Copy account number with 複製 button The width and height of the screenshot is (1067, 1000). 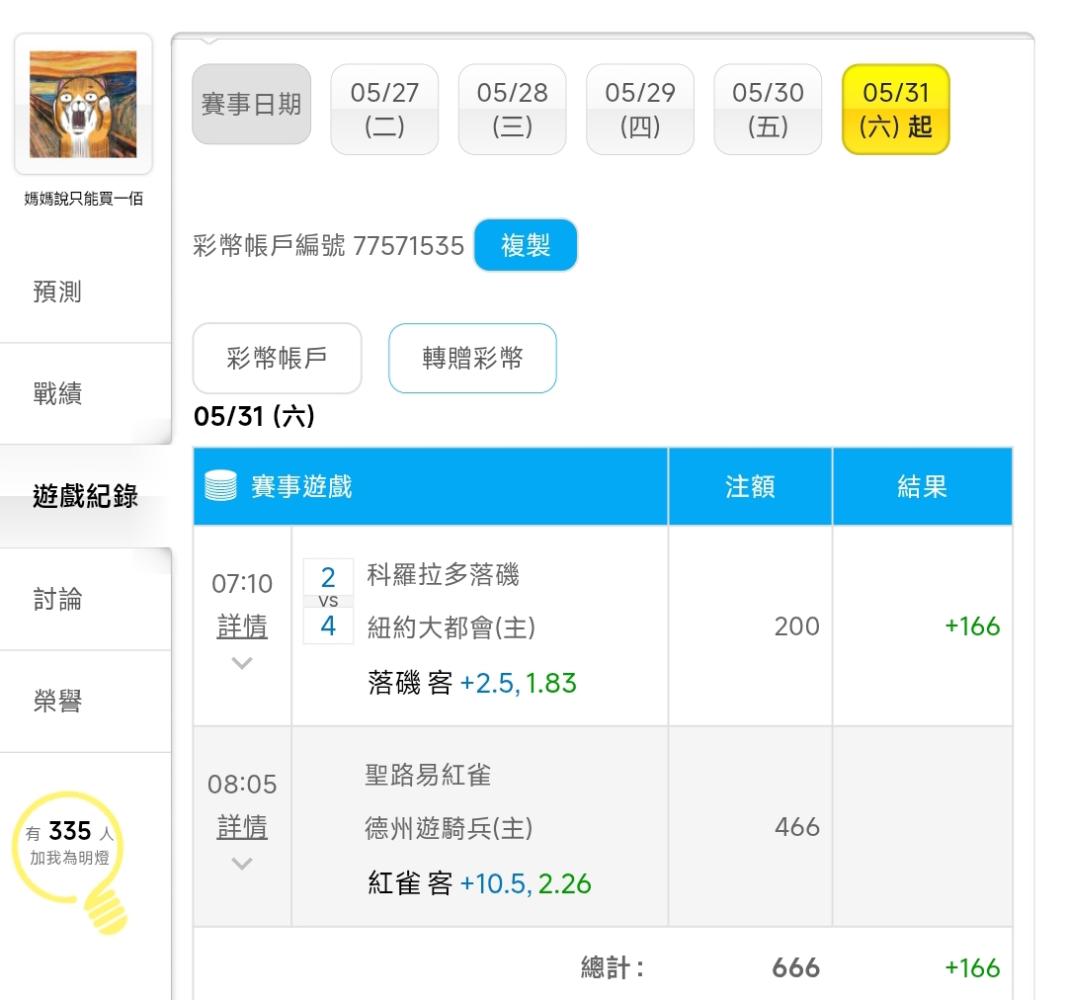click(525, 245)
